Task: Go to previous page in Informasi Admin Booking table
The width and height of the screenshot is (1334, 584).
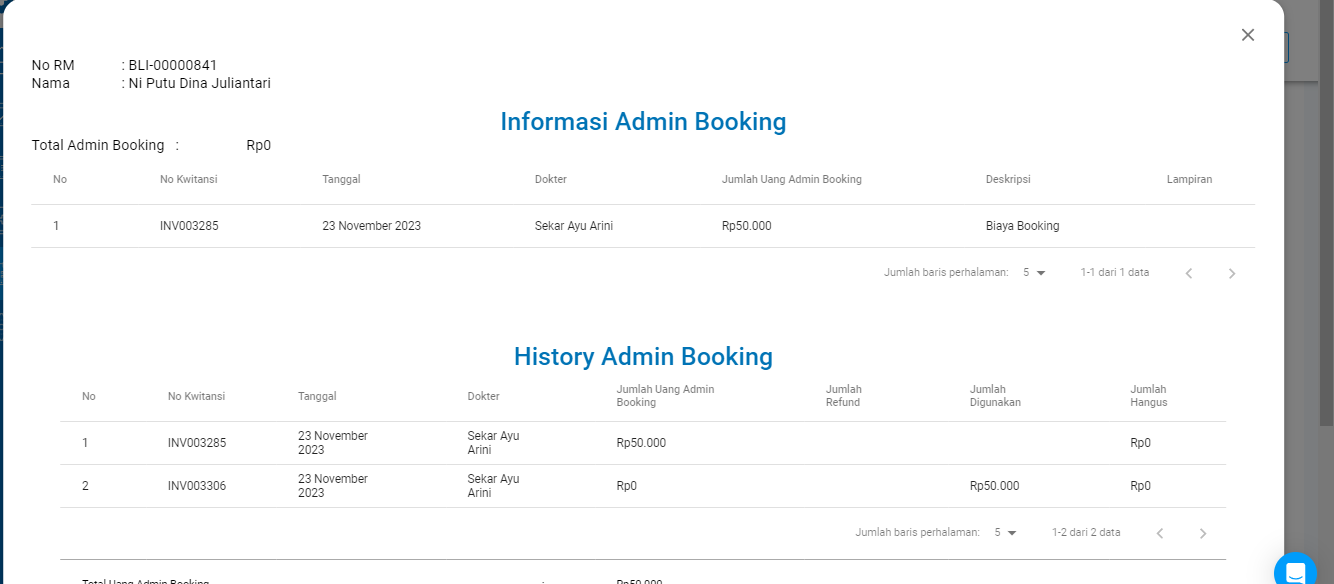Action: coord(1189,273)
